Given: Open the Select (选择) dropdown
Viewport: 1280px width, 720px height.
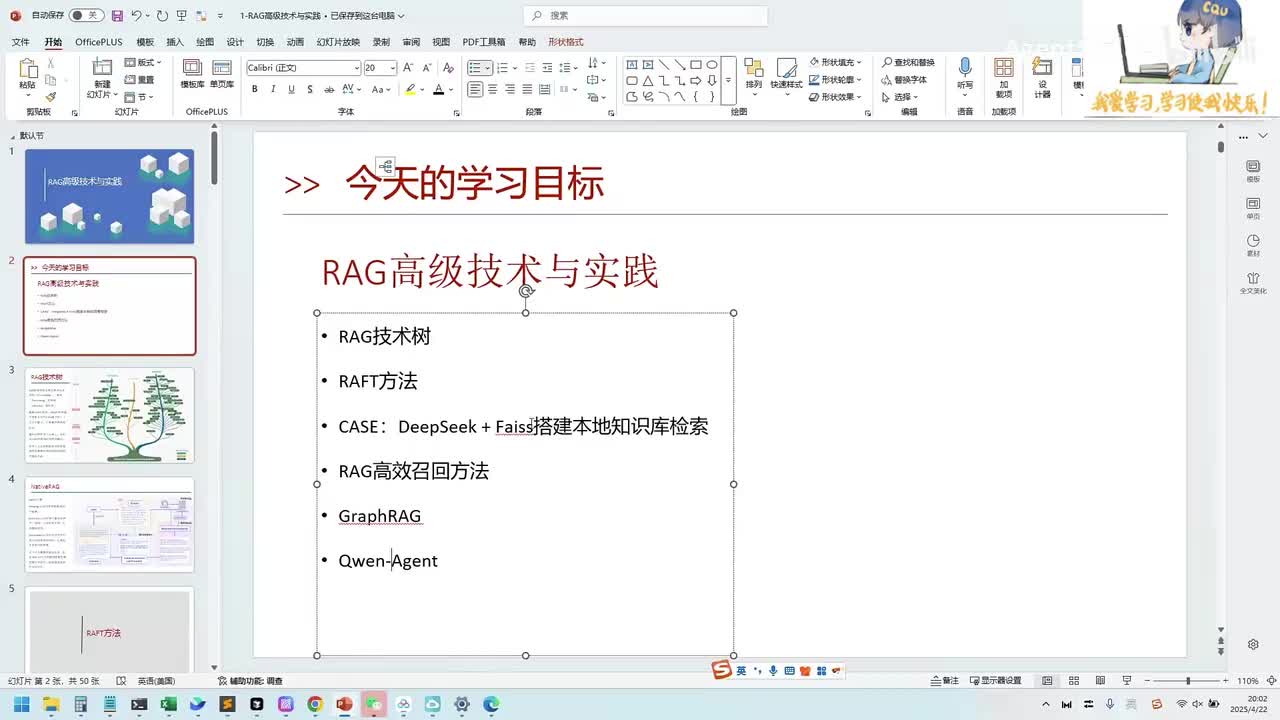Looking at the screenshot, I should [x=900, y=97].
